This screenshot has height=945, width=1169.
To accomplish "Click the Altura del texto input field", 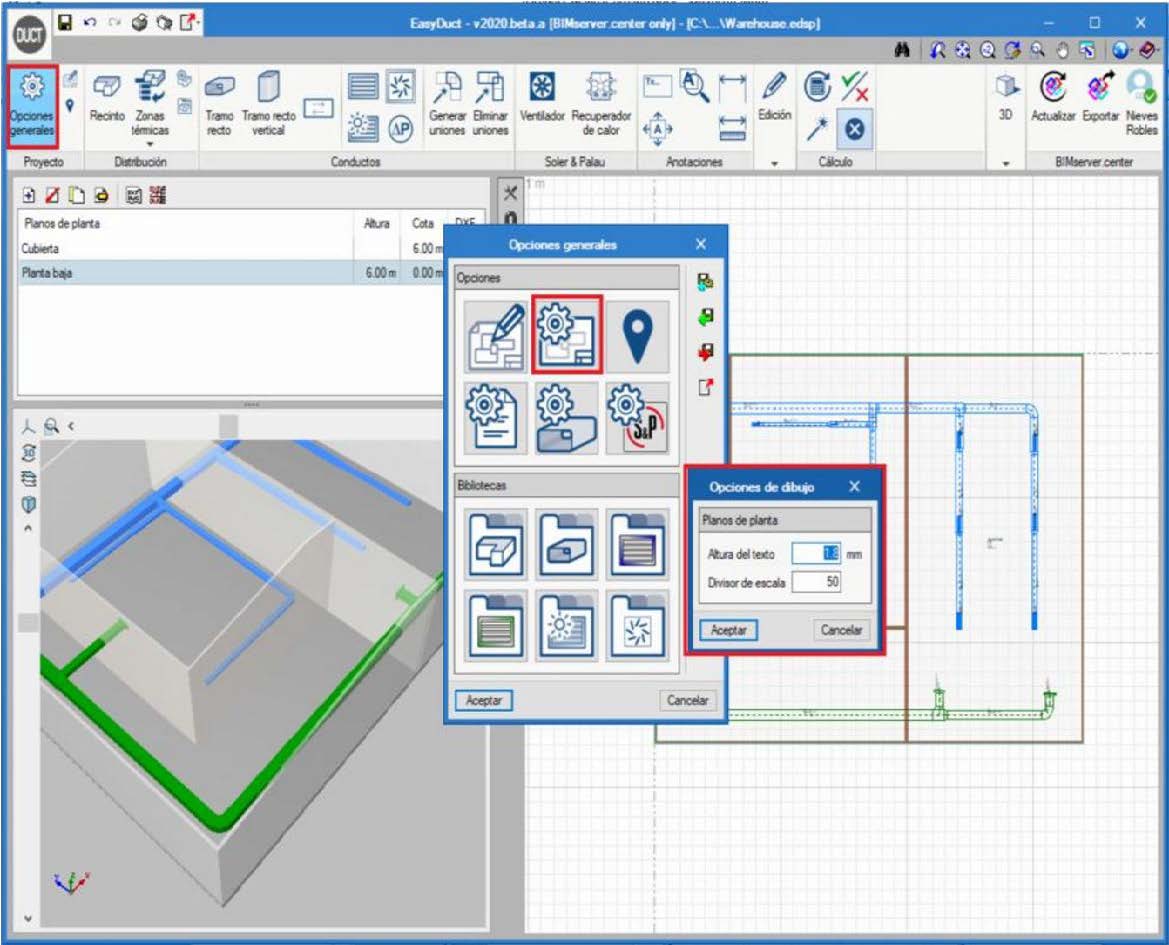I will point(817,554).
